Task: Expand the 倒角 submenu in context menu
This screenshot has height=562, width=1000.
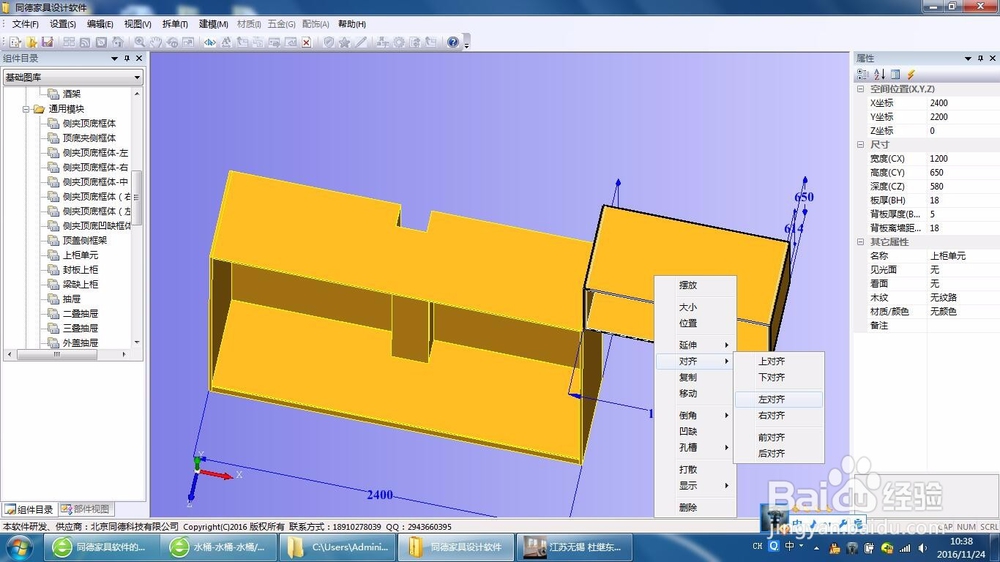Action: click(x=696, y=415)
